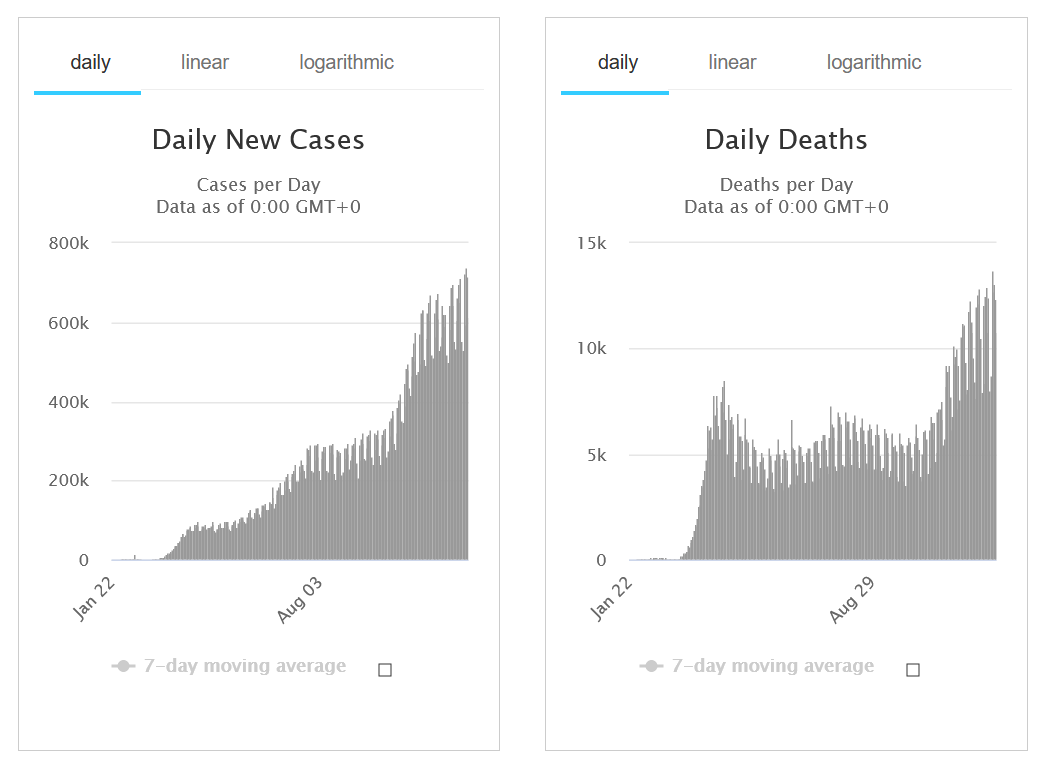This screenshot has width=1050, height=781.
Task: Toggle 7-day moving average legend for cases
Action: (x=245, y=666)
